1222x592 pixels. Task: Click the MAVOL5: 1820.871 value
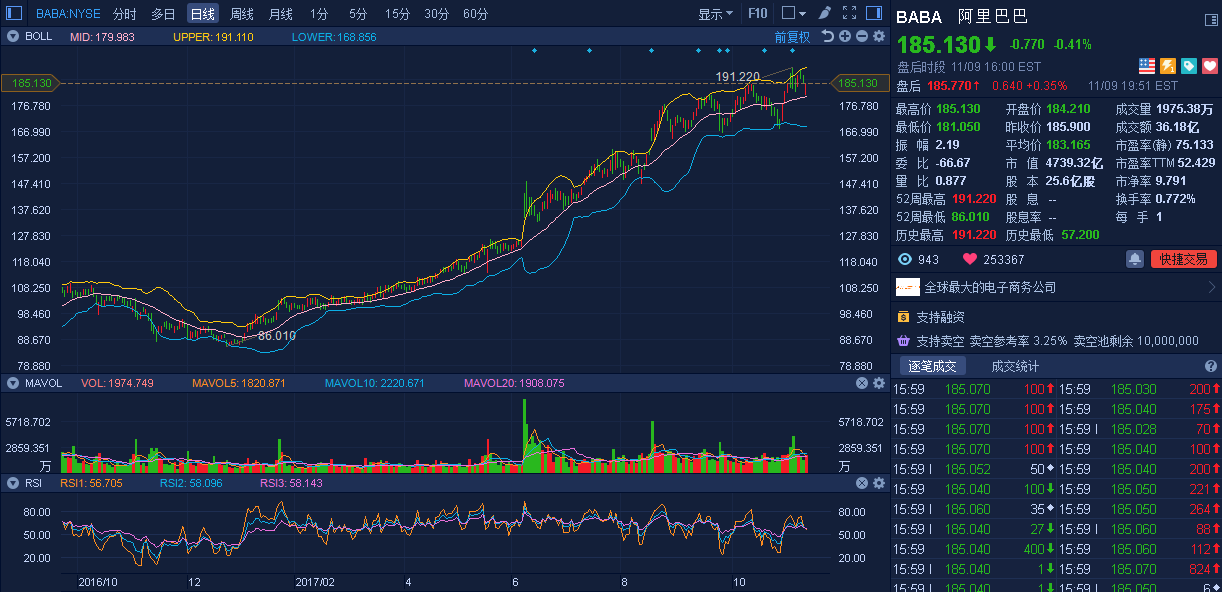tap(239, 383)
